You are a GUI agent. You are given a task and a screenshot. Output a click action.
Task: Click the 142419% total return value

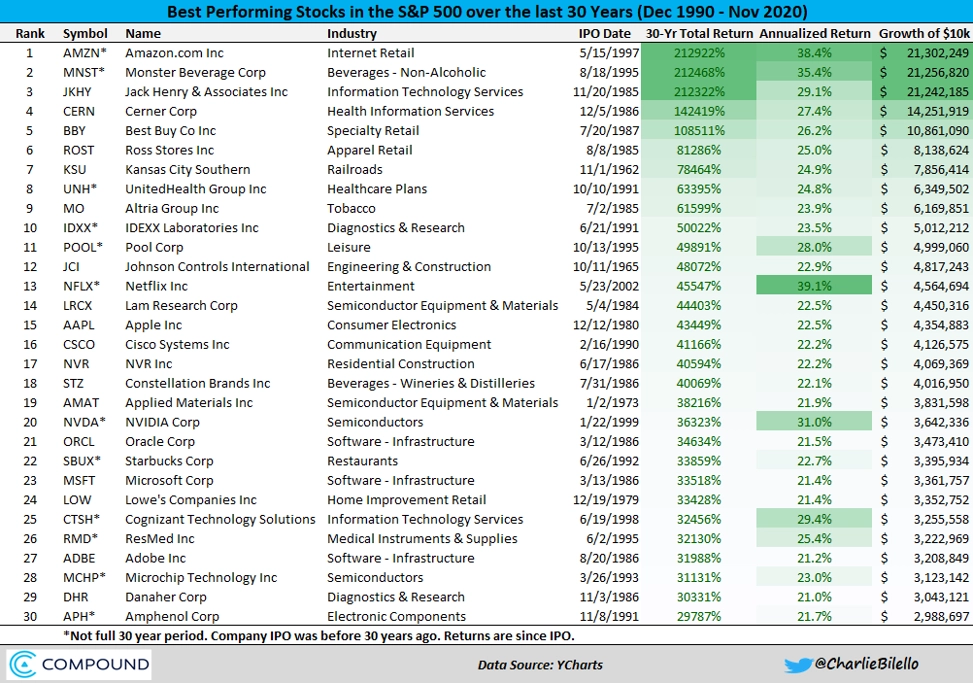[x=699, y=112]
